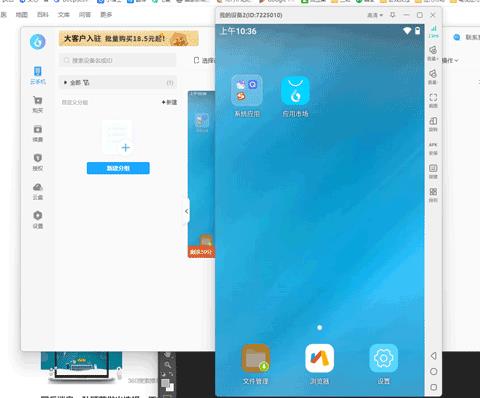The width and height of the screenshot is (480, 398).
Task: Click the phone home page indicator dot
Action: coord(320,328)
